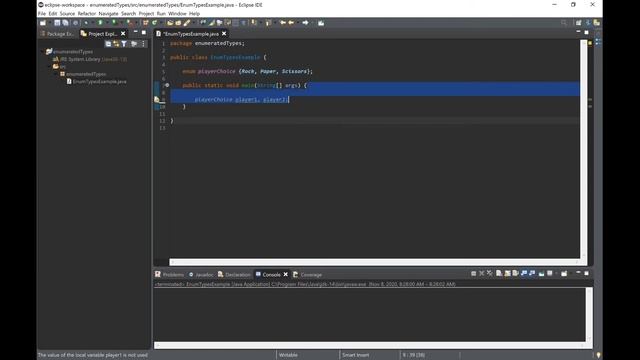Click the filter funnel icon in Project Explorer
Screen dimensions: 640x360
124,44
